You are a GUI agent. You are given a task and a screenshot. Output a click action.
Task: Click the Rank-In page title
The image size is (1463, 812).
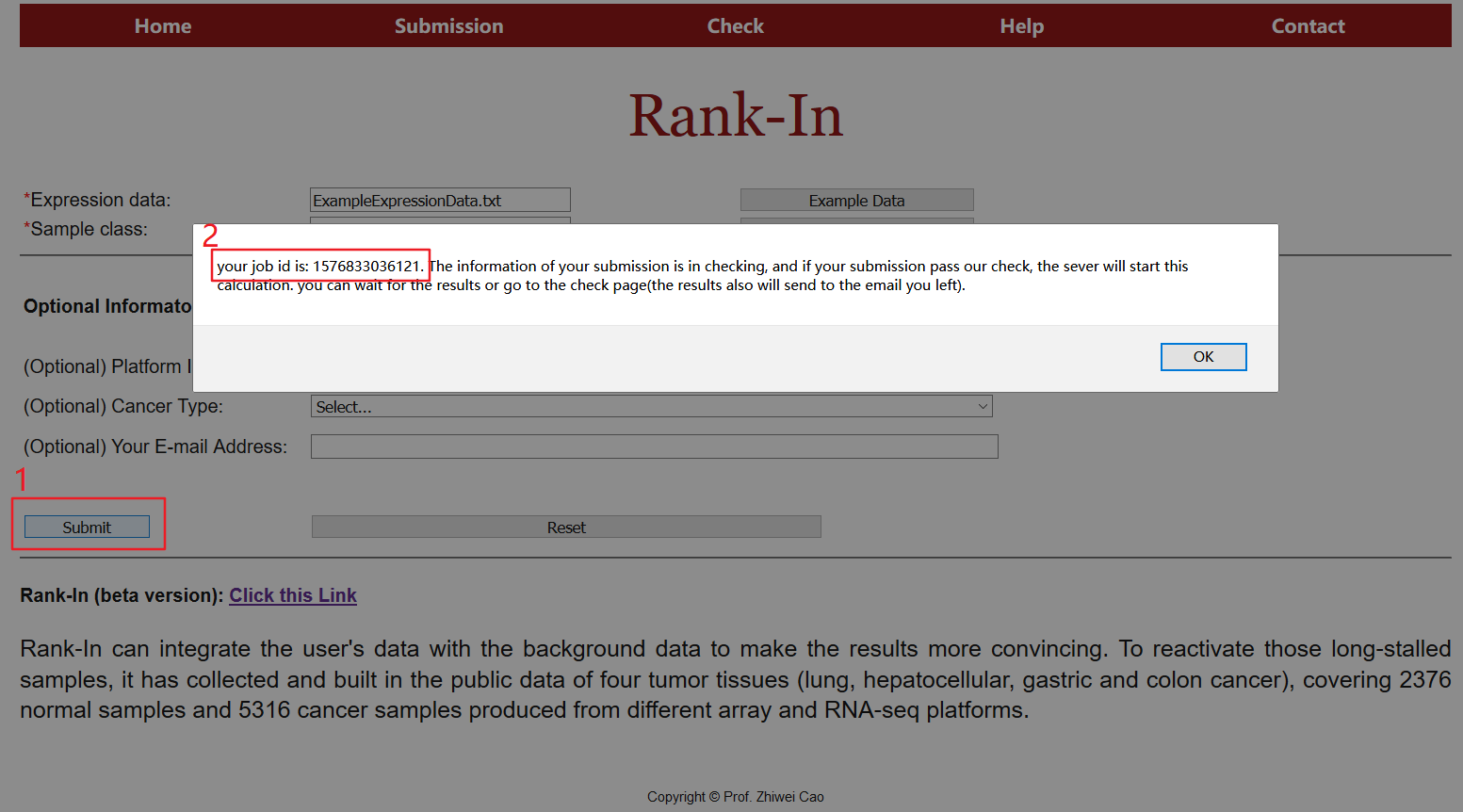pyautogui.click(x=736, y=116)
